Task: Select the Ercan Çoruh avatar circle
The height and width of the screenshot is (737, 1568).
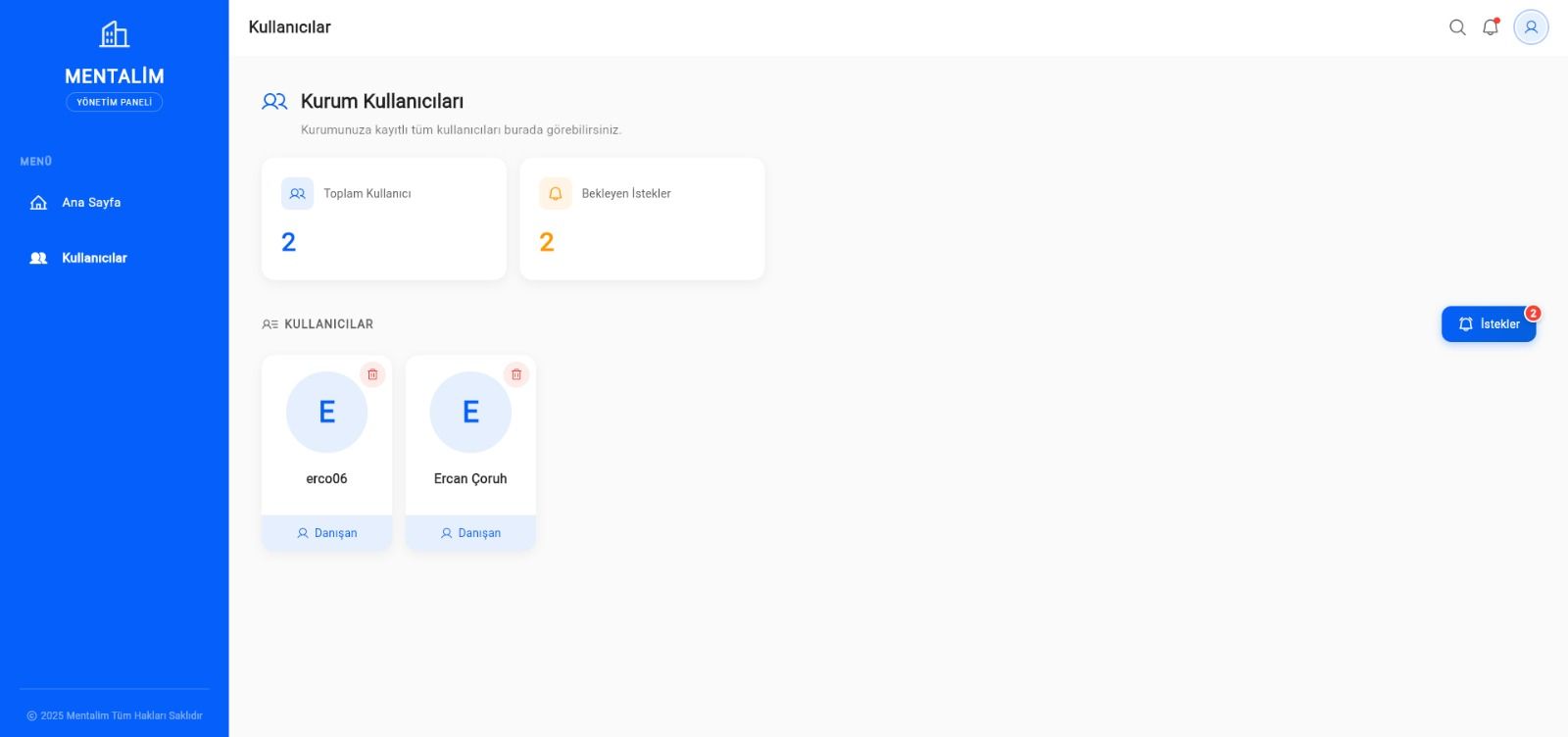Action: 471,412
